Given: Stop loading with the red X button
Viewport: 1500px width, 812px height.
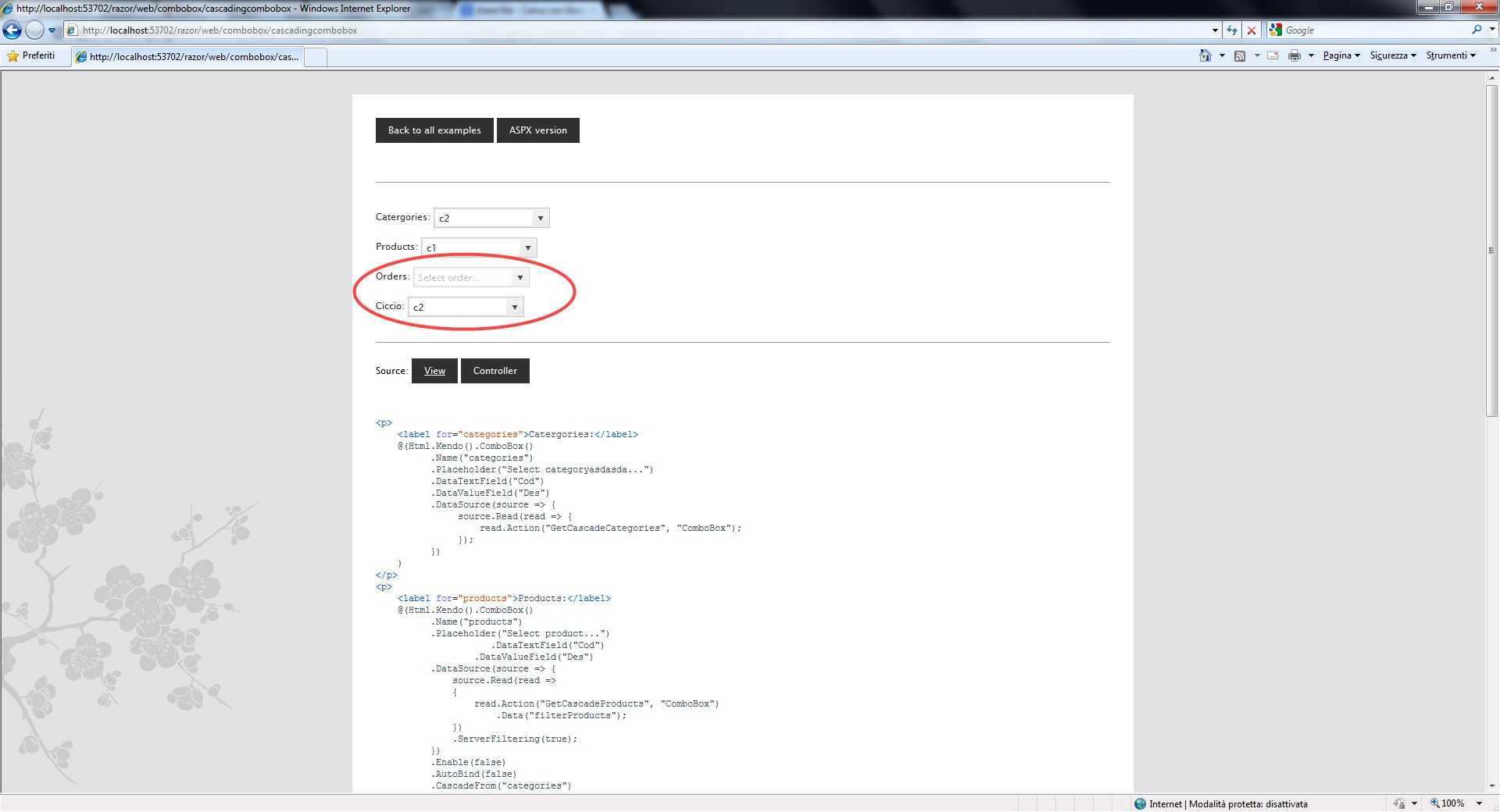Looking at the screenshot, I should point(1252,30).
